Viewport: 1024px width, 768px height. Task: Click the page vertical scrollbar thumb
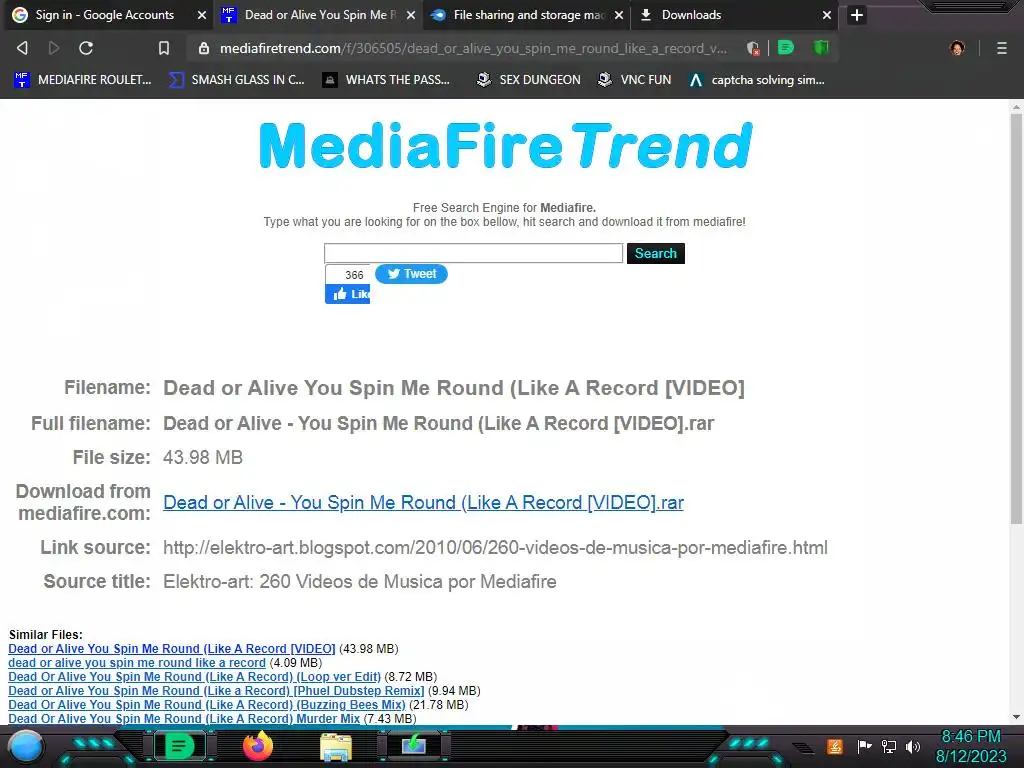[1016, 319]
